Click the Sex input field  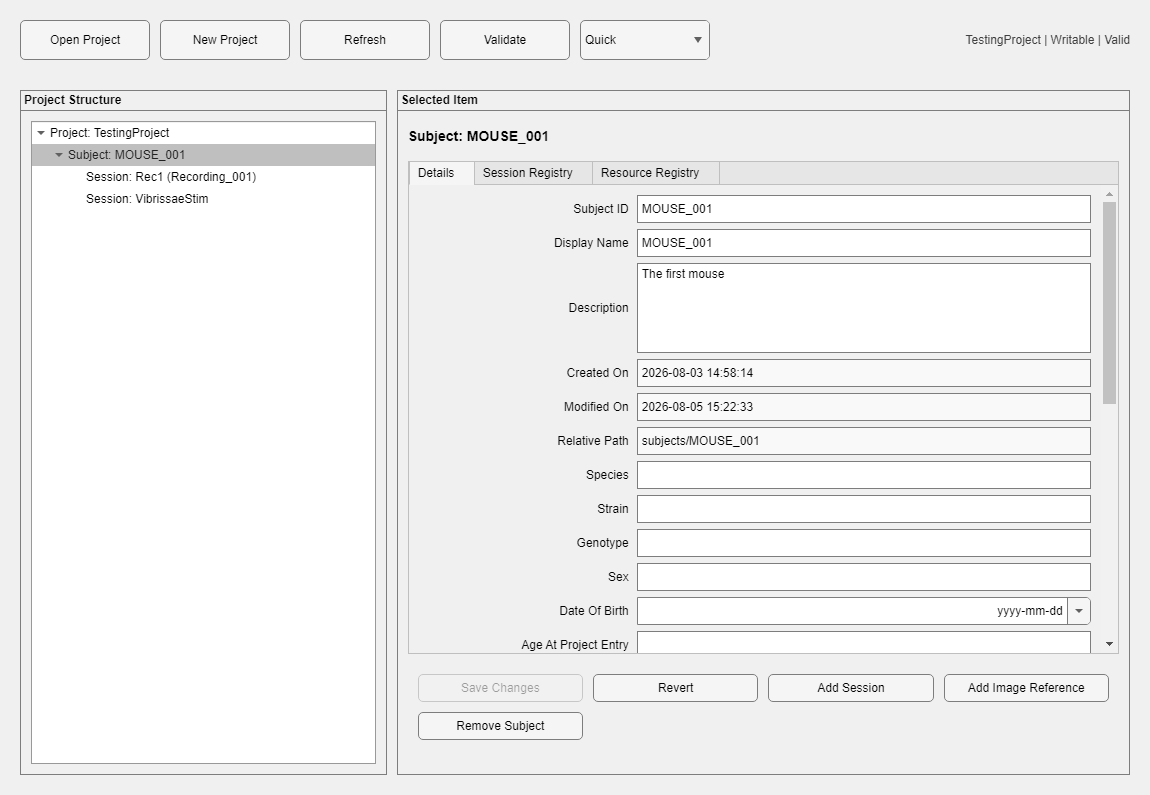863,577
